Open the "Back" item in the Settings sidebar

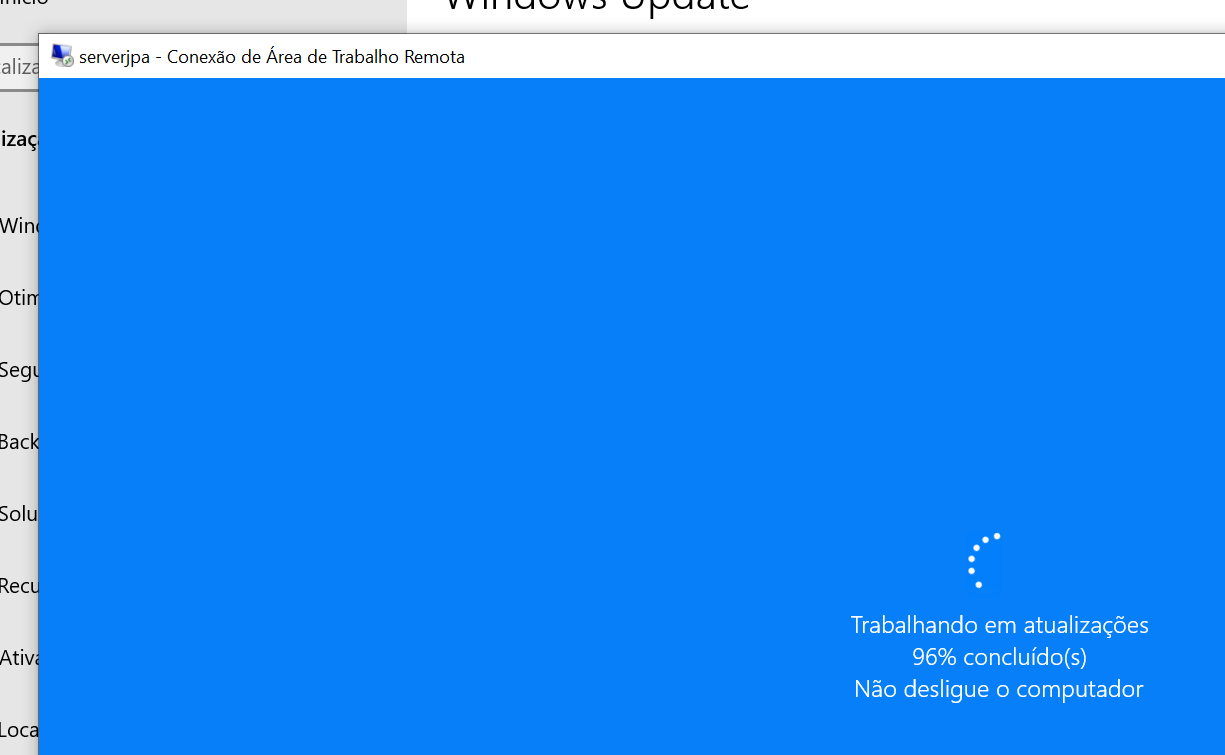click(19, 442)
